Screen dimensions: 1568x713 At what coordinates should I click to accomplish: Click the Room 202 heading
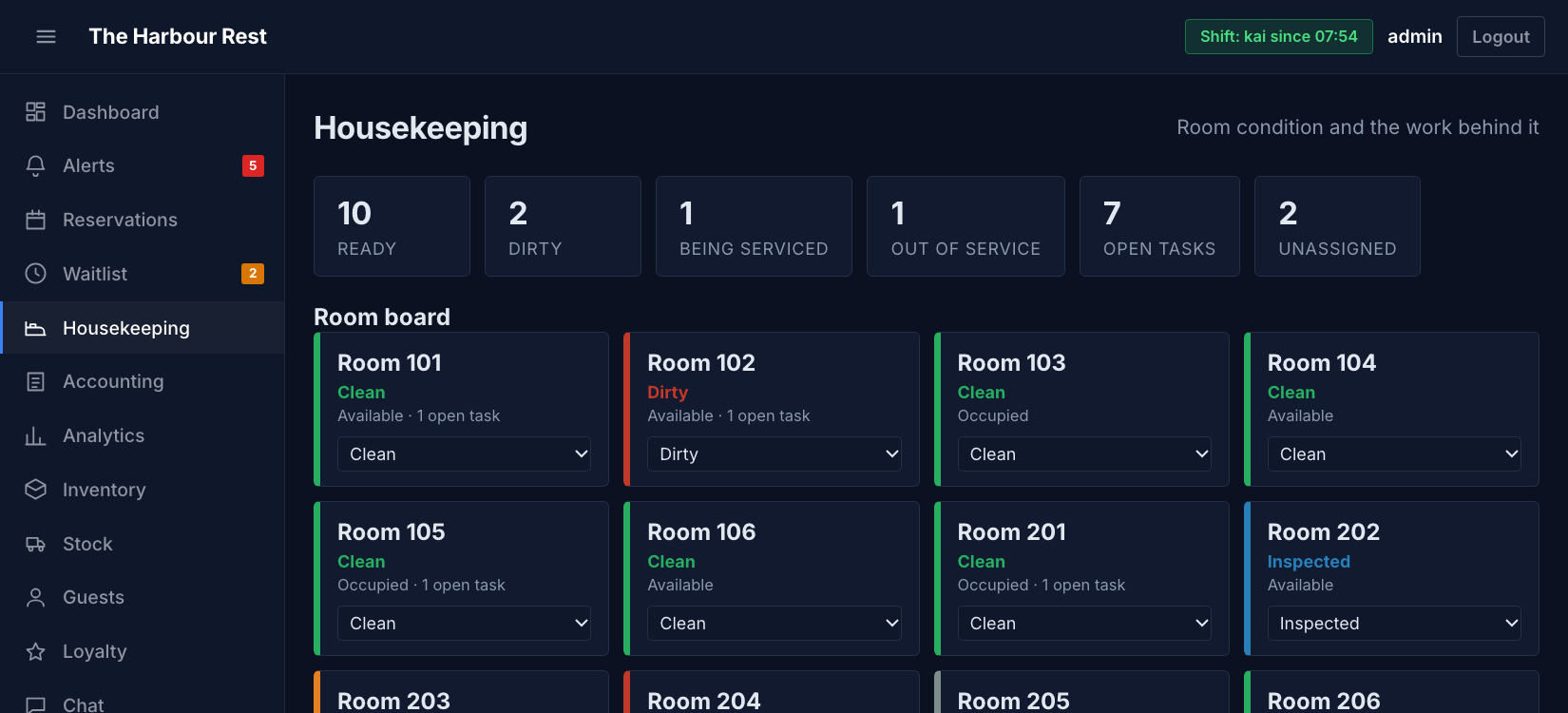[x=1323, y=531]
